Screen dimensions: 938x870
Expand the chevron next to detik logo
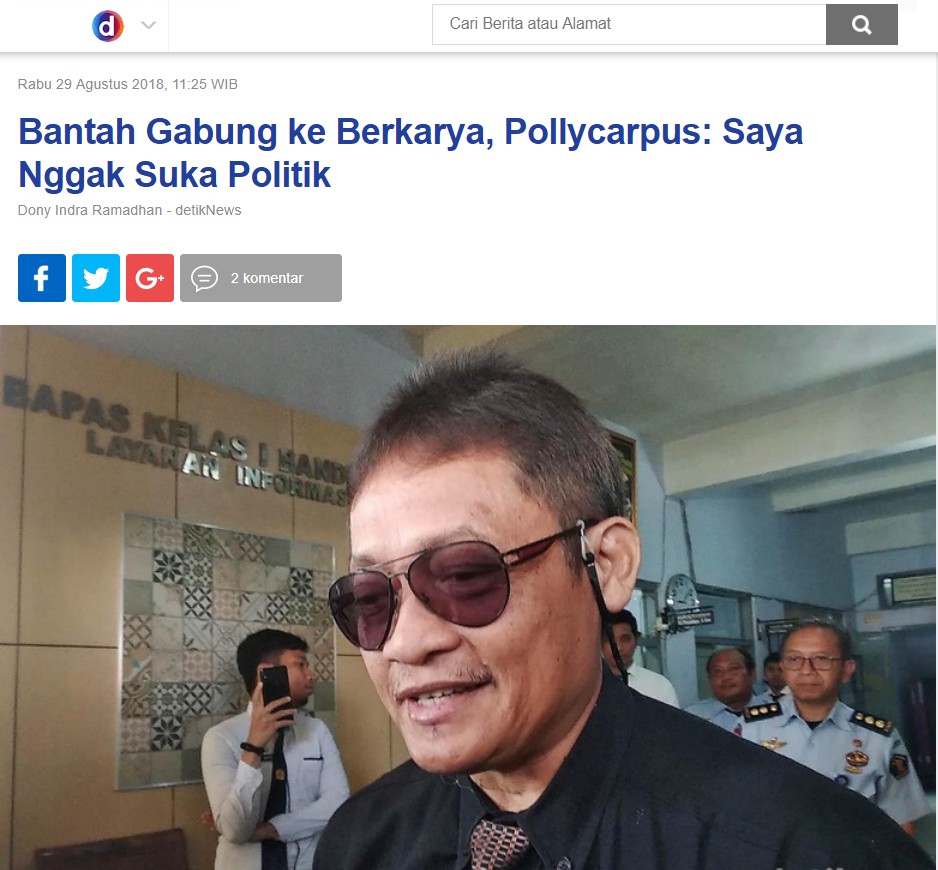pos(148,25)
